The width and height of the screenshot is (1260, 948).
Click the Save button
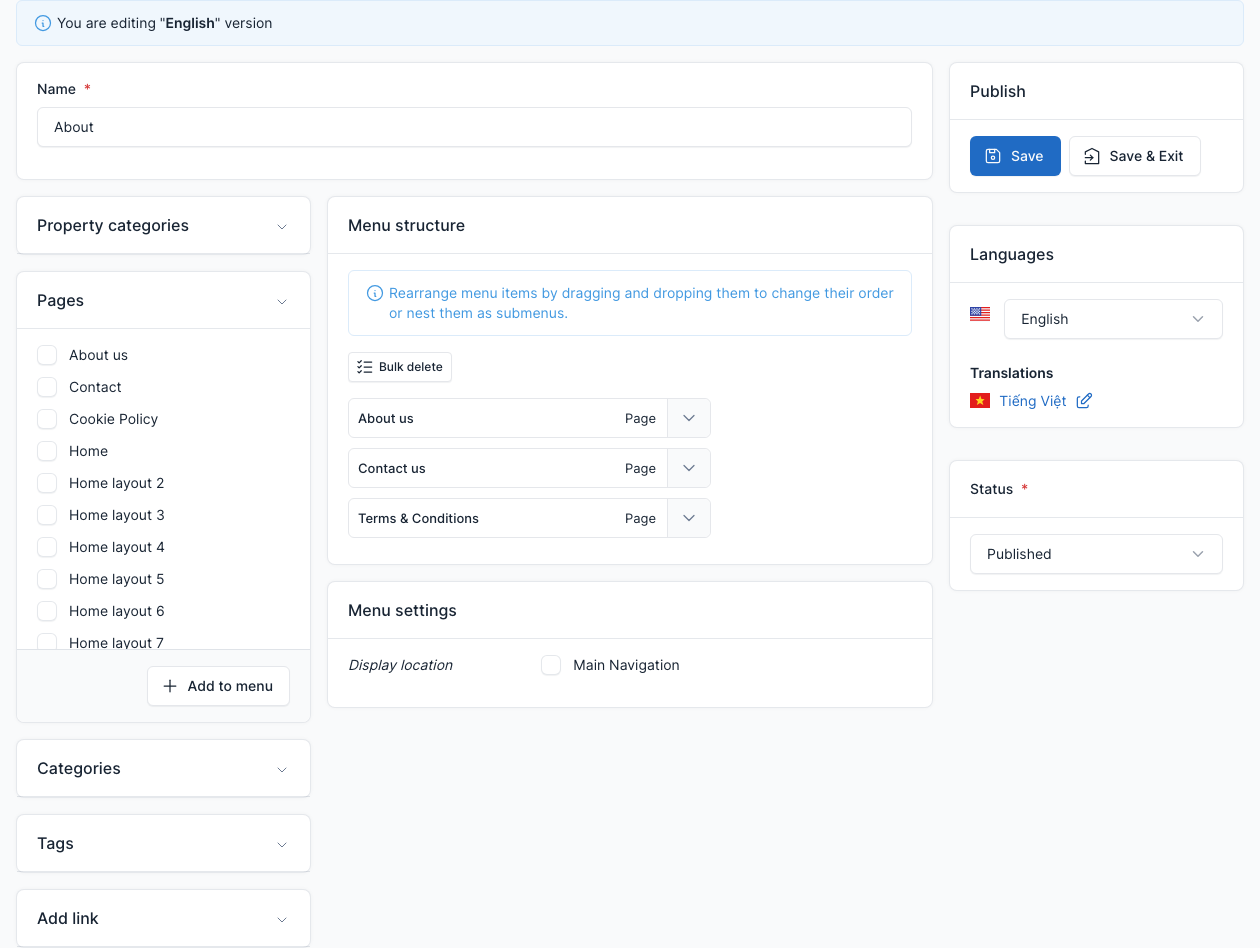1015,156
